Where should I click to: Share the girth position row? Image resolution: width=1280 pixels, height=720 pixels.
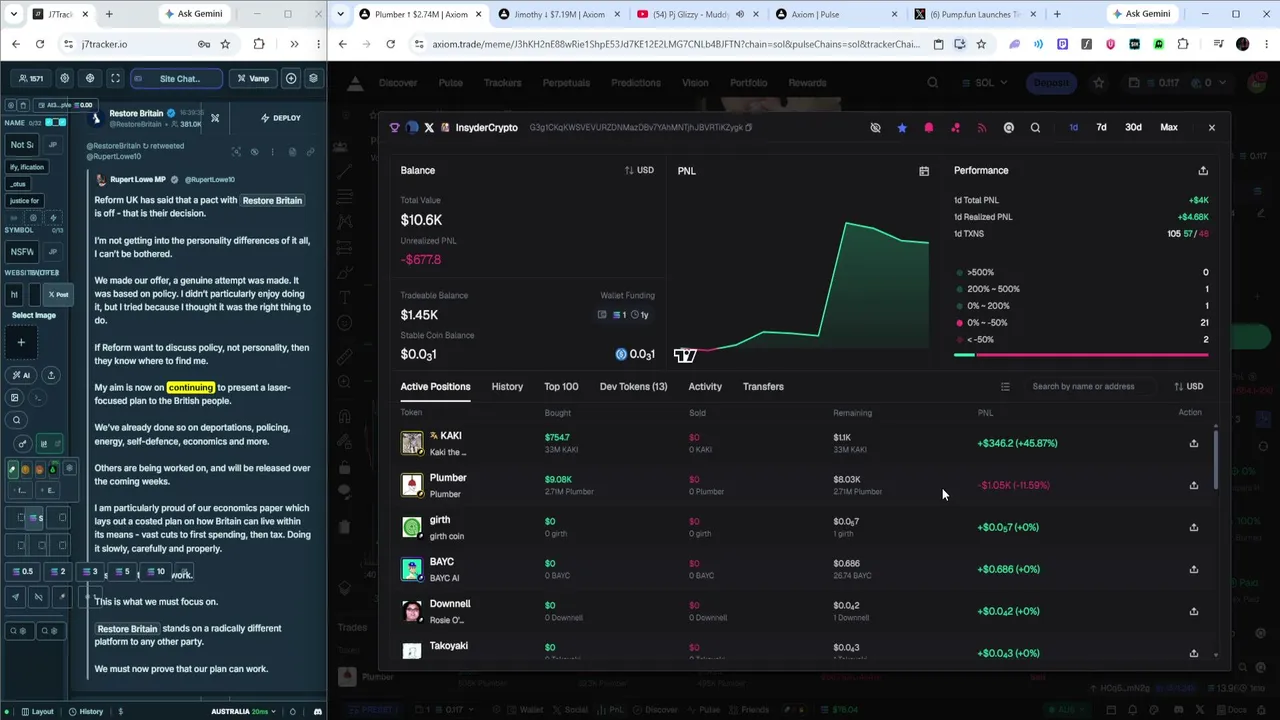point(1193,527)
